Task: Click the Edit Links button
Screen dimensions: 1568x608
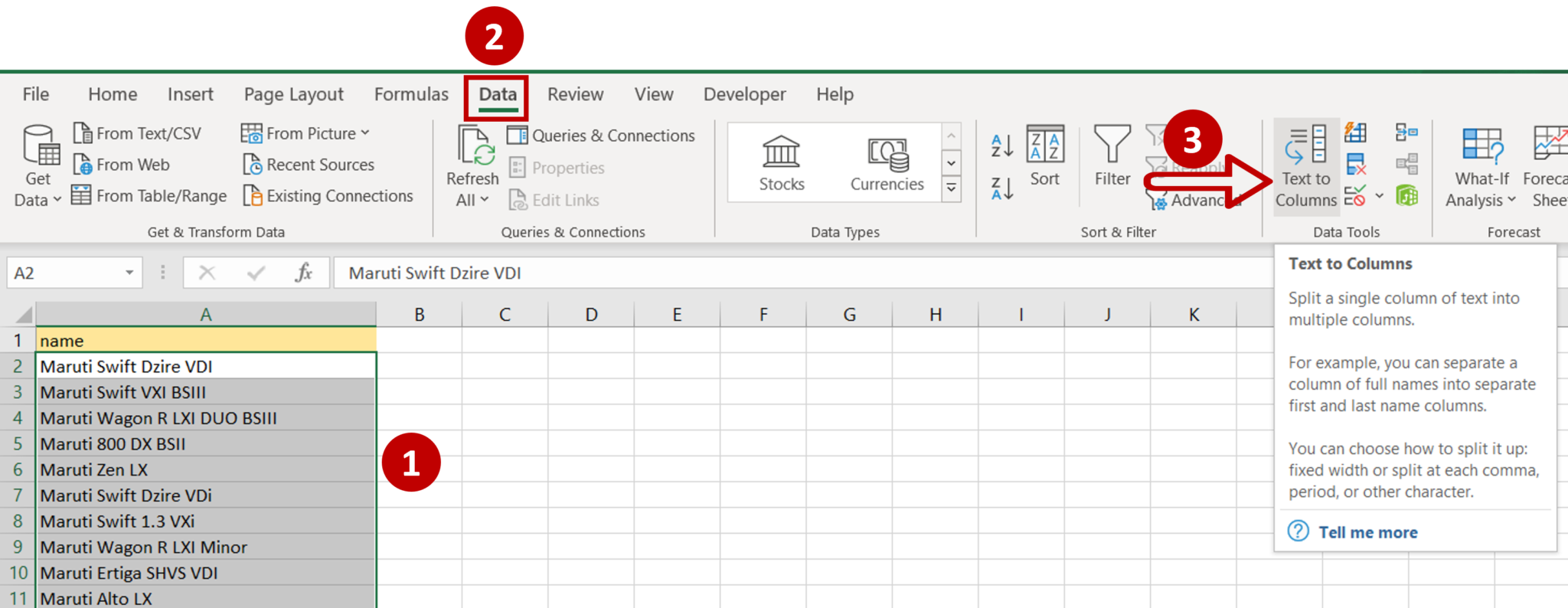Action: click(x=554, y=200)
